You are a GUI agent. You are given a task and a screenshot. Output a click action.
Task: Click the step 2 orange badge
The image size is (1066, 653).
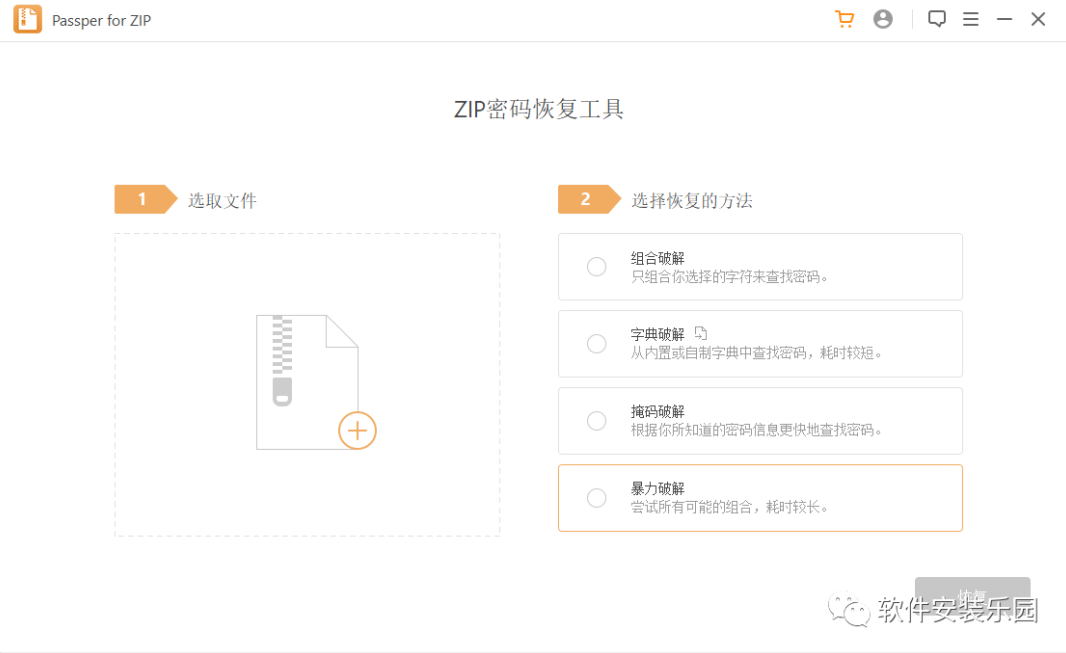(x=587, y=200)
